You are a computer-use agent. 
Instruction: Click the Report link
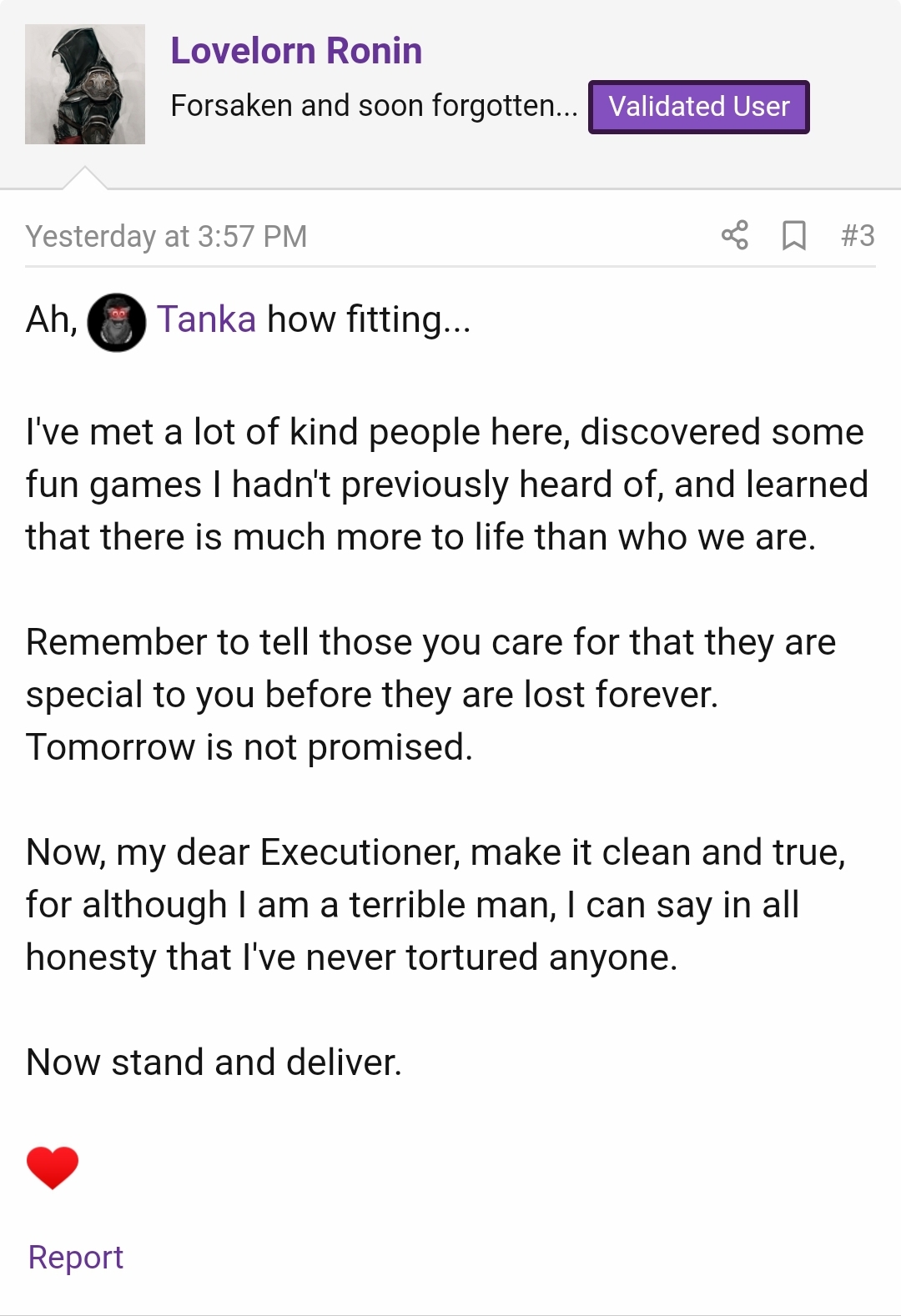tap(76, 1257)
